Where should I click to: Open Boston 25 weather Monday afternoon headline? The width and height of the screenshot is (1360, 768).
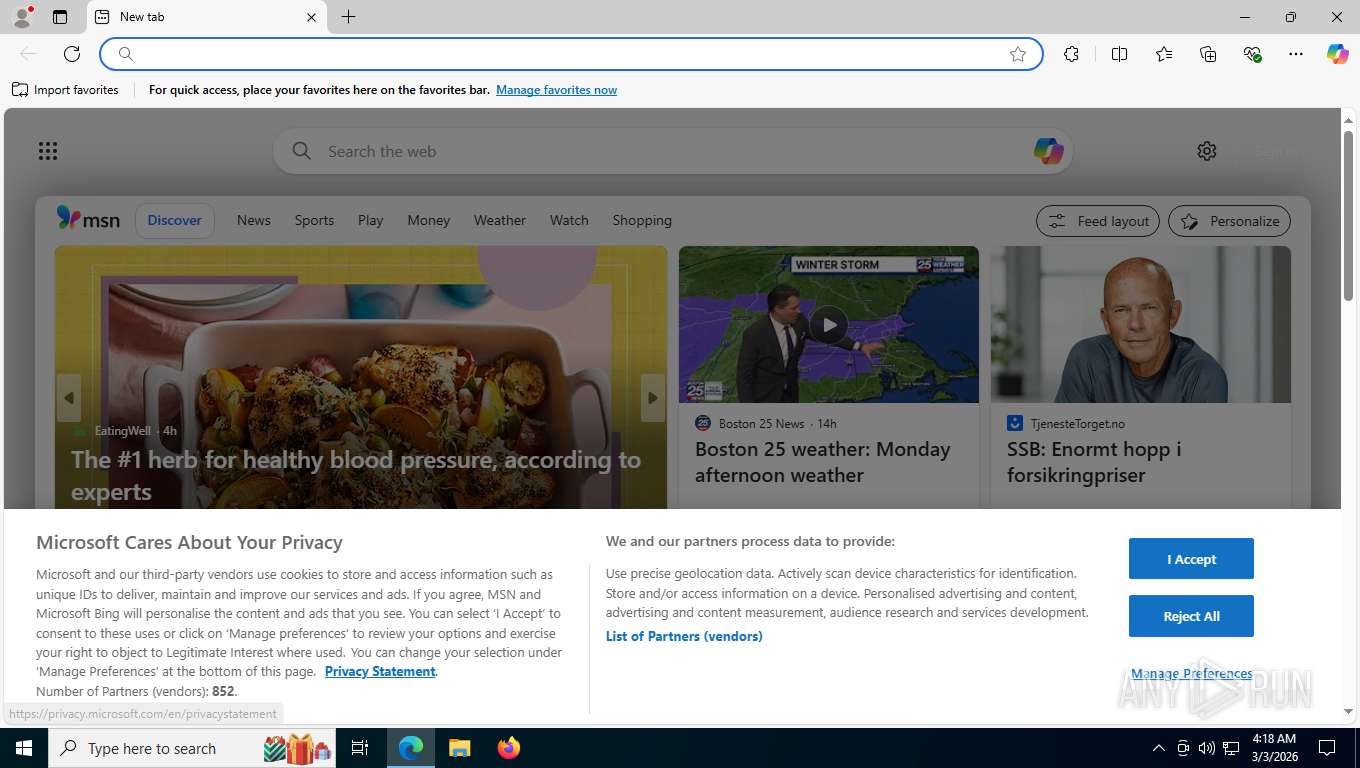pyautogui.click(x=823, y=462)
